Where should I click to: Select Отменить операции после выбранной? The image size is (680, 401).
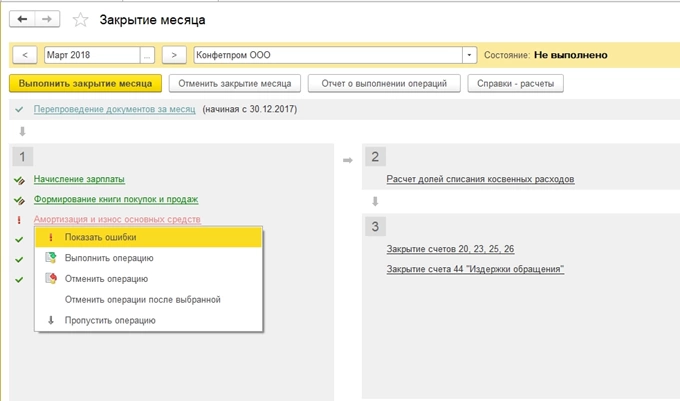click(x=149, y=300)
